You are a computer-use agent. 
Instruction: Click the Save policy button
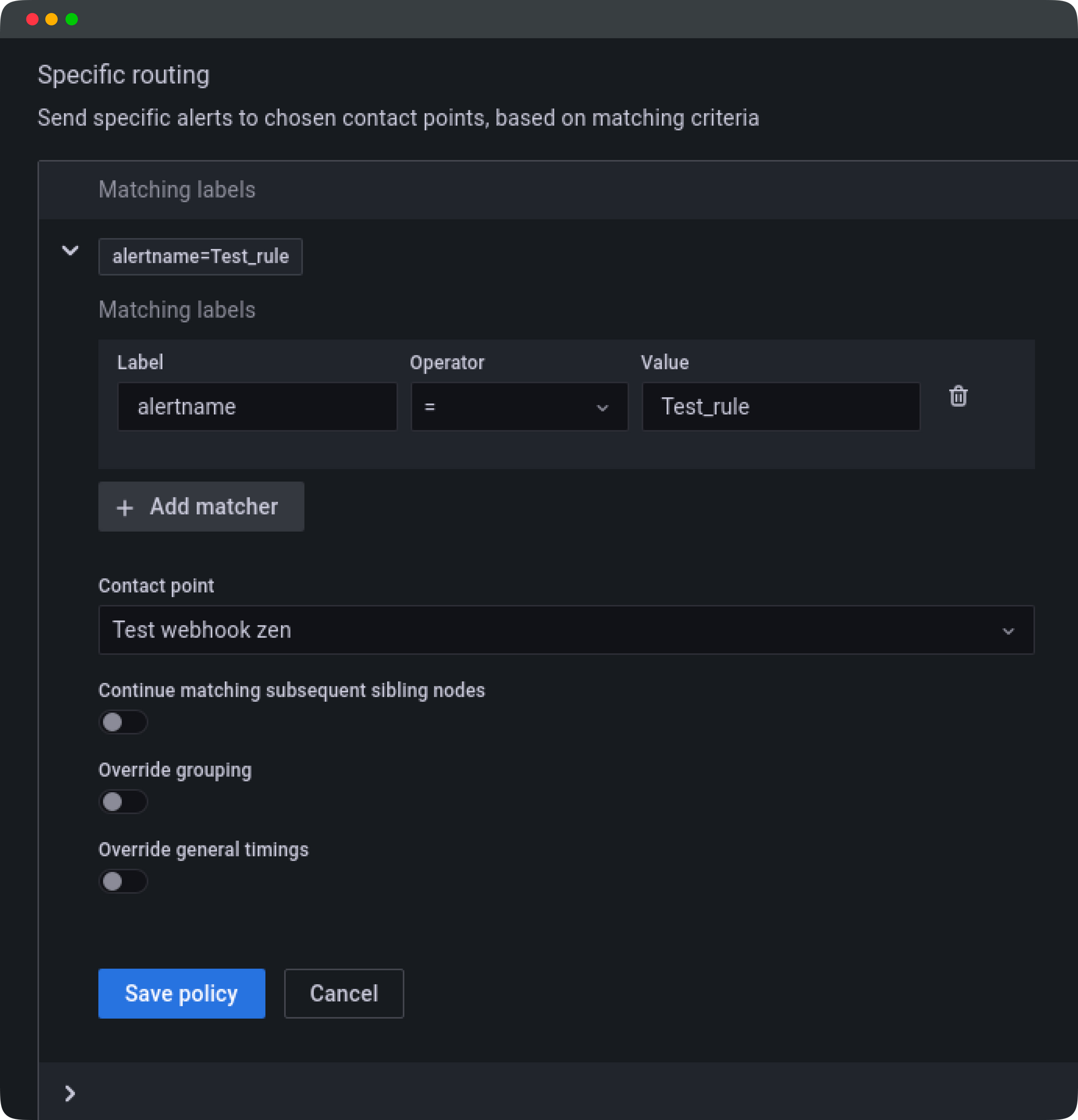click(x=181, y=993)
